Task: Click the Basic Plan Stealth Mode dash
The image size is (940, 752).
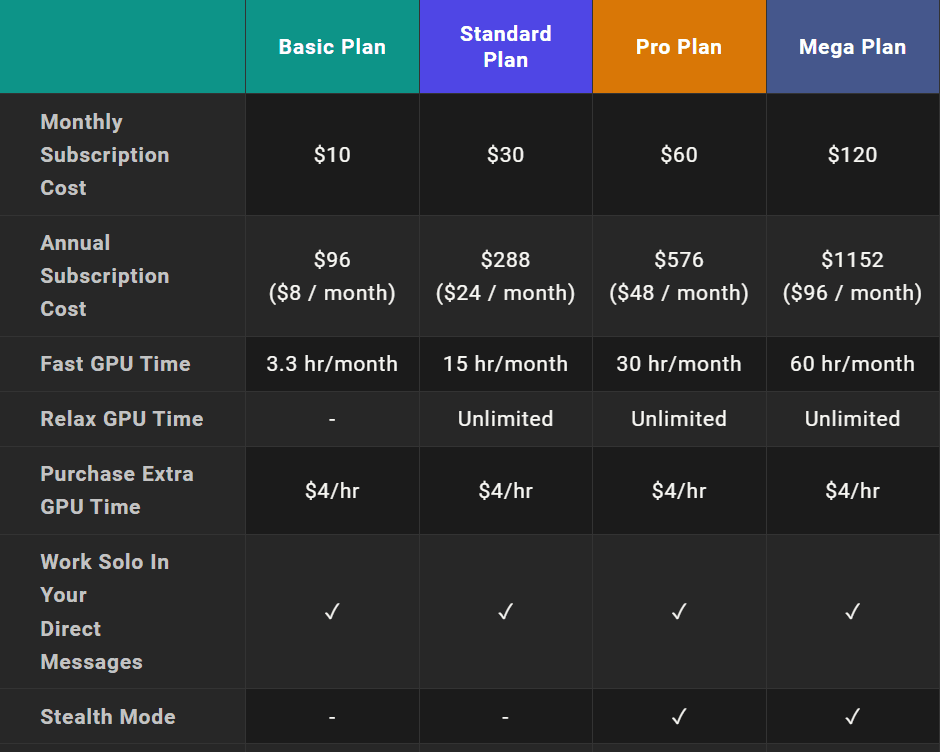Action: click(332, 717)
